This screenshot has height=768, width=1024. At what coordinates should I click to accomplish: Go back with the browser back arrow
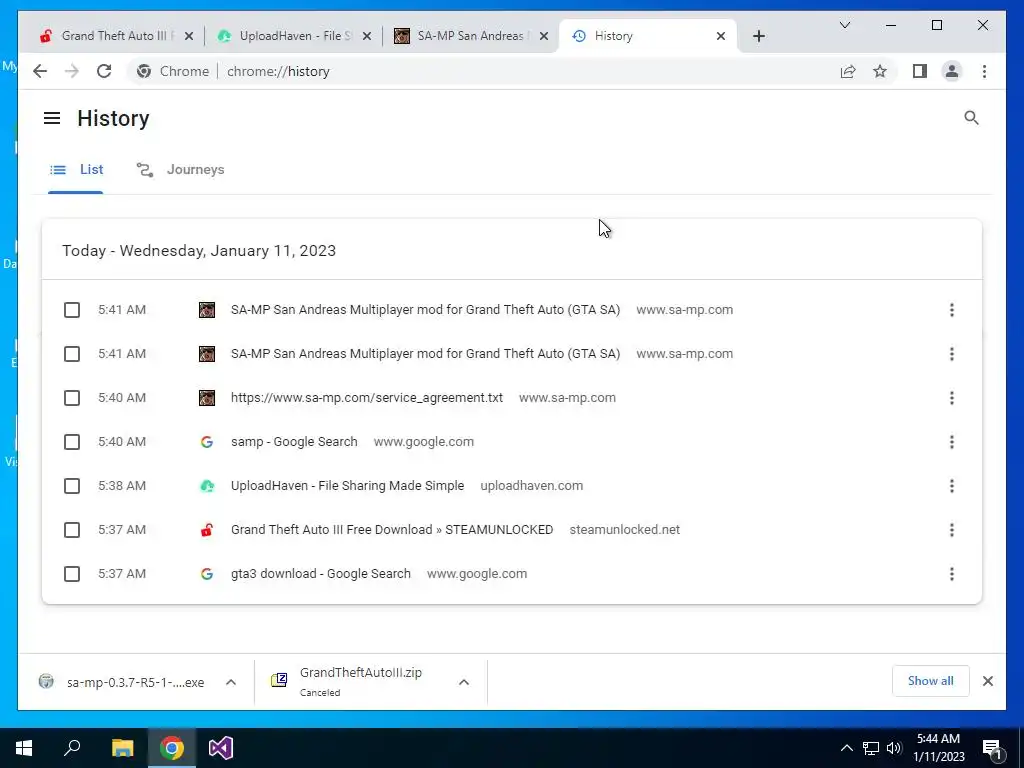[40, 71]
